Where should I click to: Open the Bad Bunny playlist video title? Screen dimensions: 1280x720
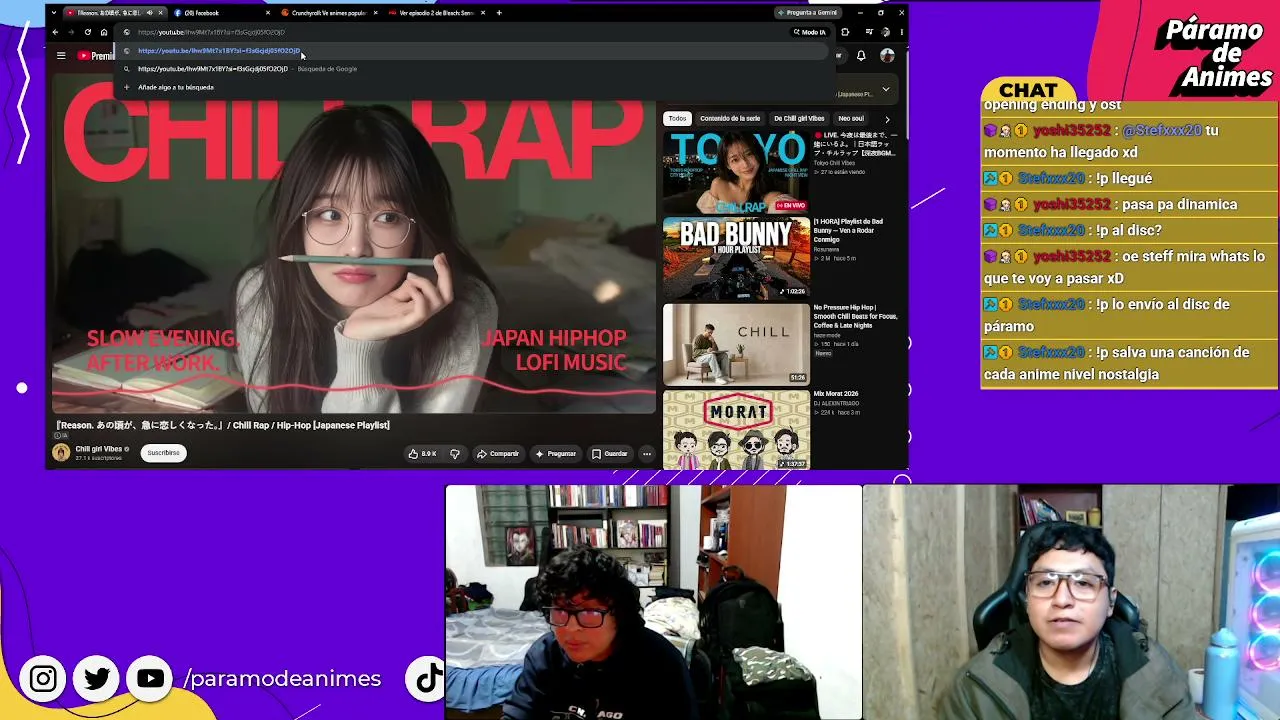click(x=848, y=230)
